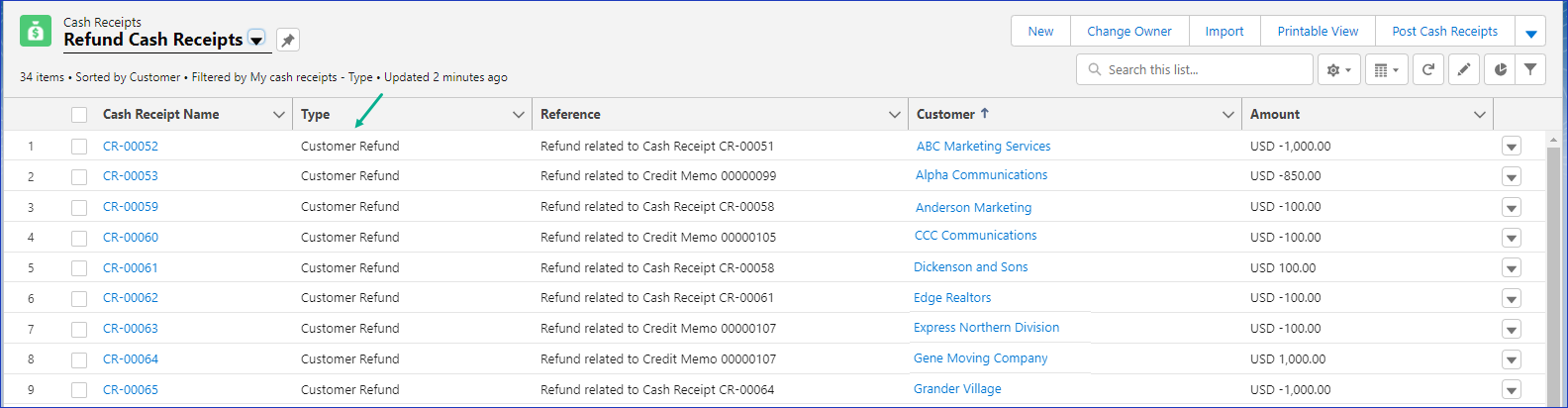Image resolution: width=1568 pixels, height=408 pixels.
Task: Click the table display options icon
Action: point(1386,70)
